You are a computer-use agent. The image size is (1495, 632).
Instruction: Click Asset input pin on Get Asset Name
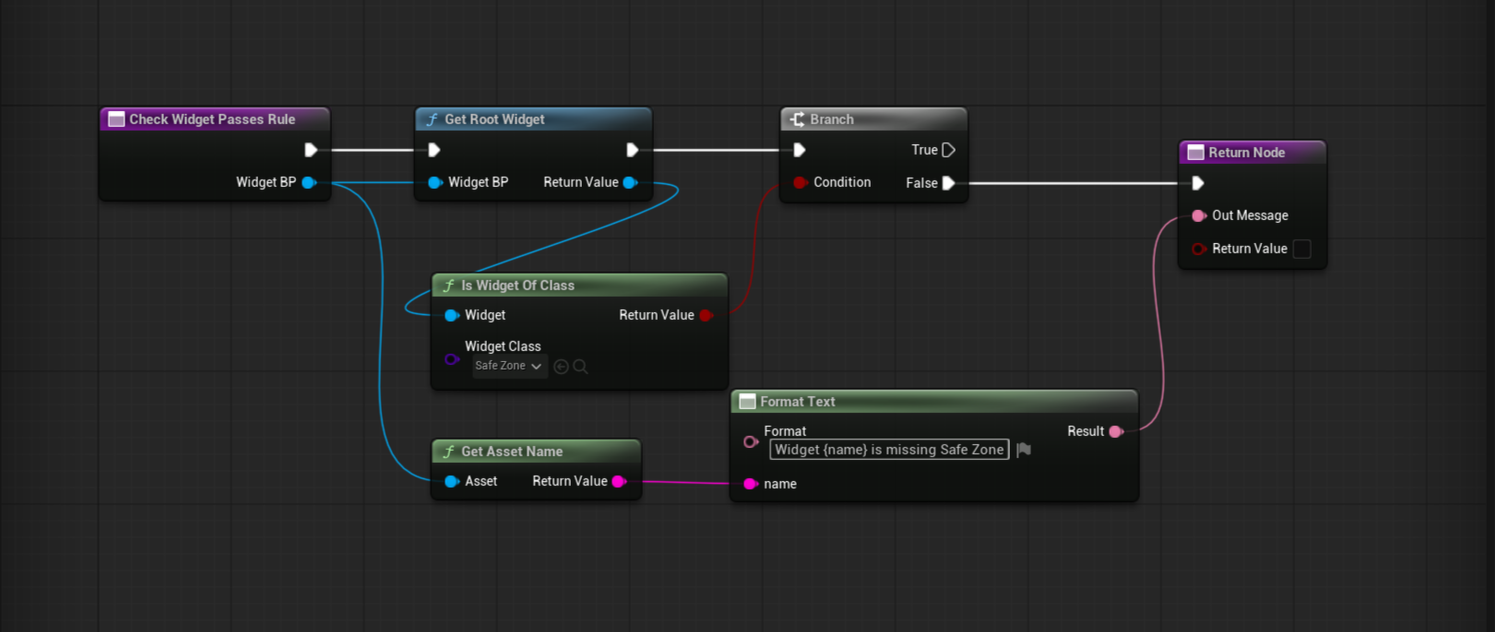(451, 481)
